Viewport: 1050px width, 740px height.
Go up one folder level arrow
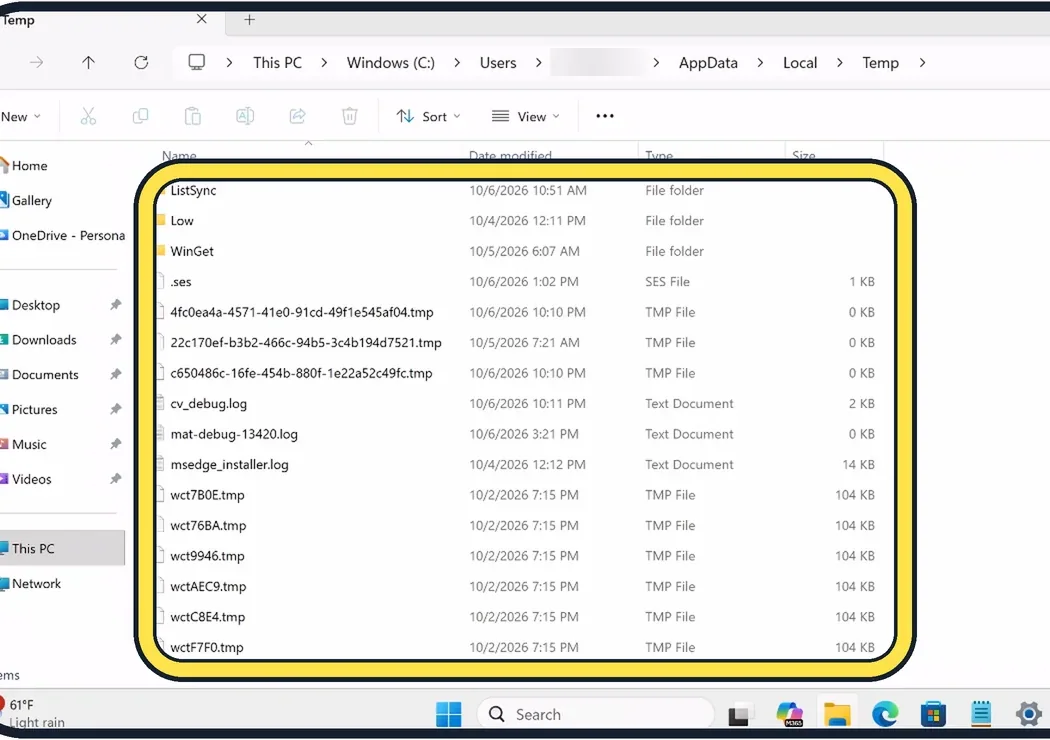pyautogui.click(x=88, y=62)
